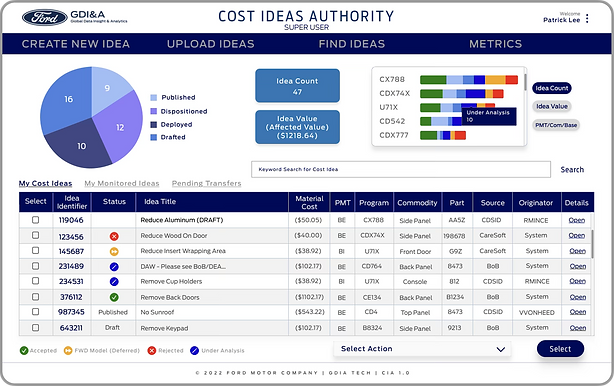Click the blue Under Analysis icon for idea 234531
Image resolution: width=614 pixels, height=386 pixels.
point(114,281)
